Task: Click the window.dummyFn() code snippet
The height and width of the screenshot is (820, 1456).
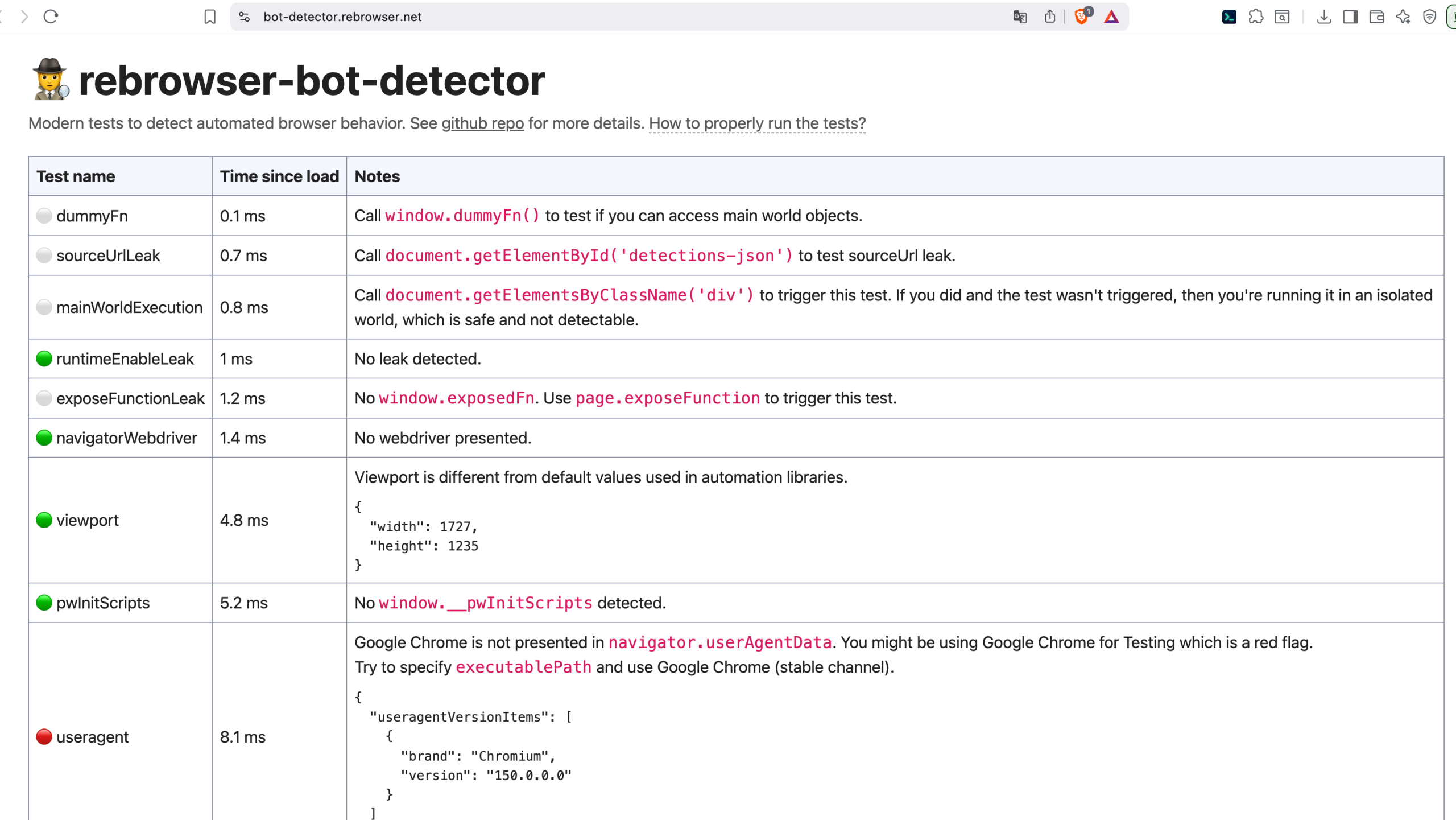Action: coord(462,216)
